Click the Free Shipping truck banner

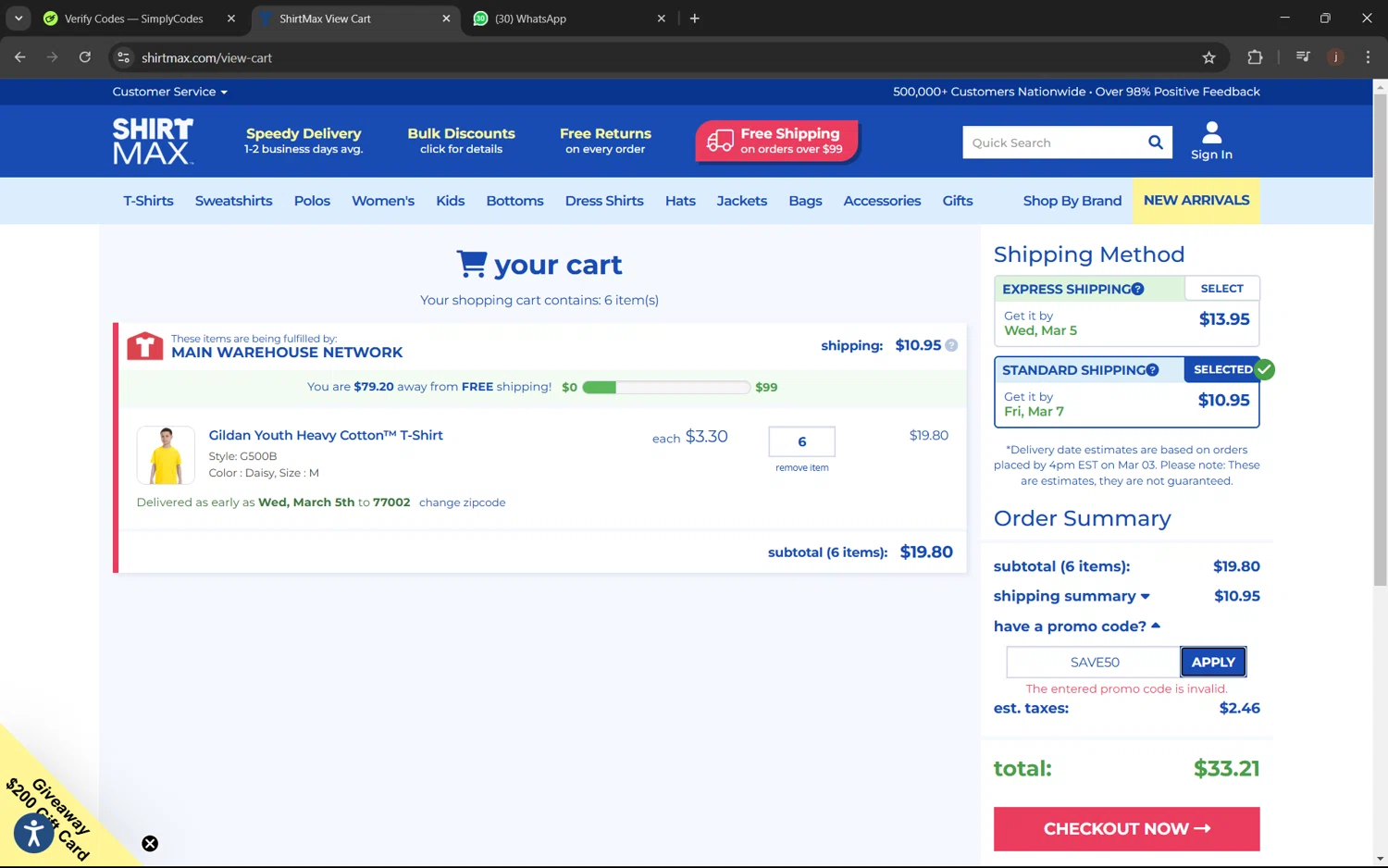tap(776, 141)
